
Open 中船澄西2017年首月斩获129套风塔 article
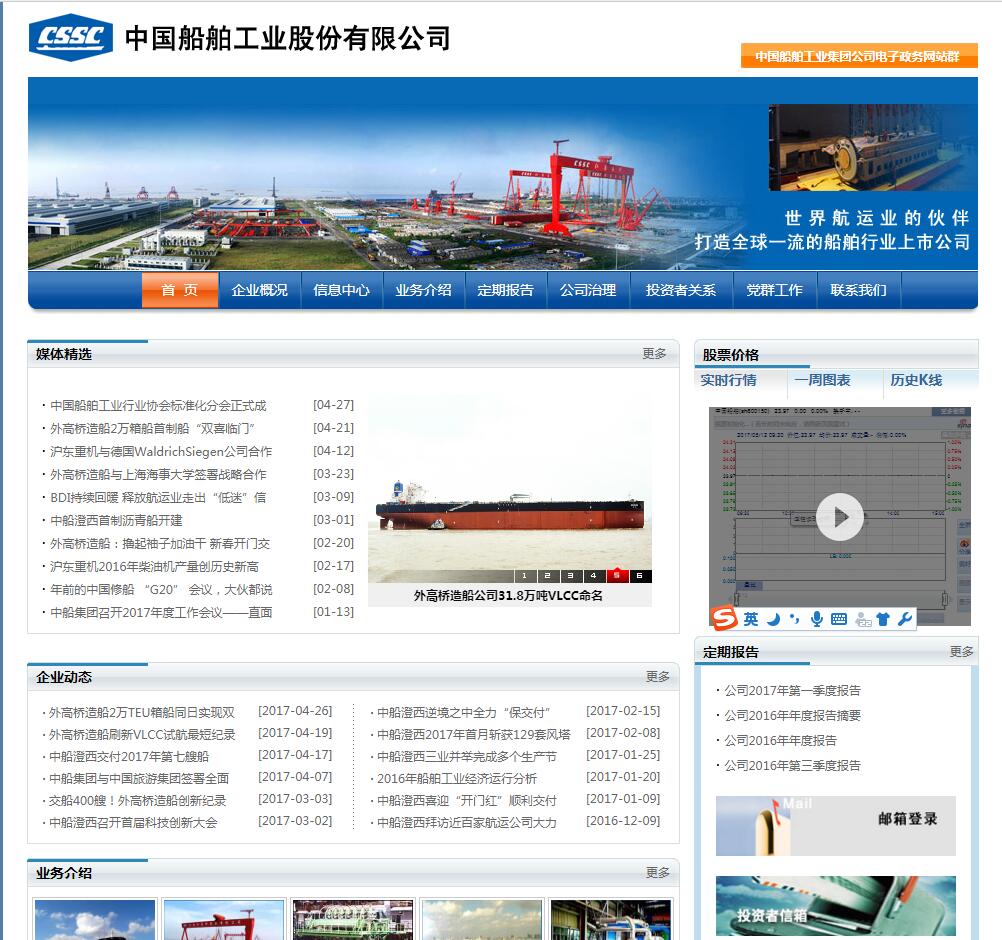point(474,734)
